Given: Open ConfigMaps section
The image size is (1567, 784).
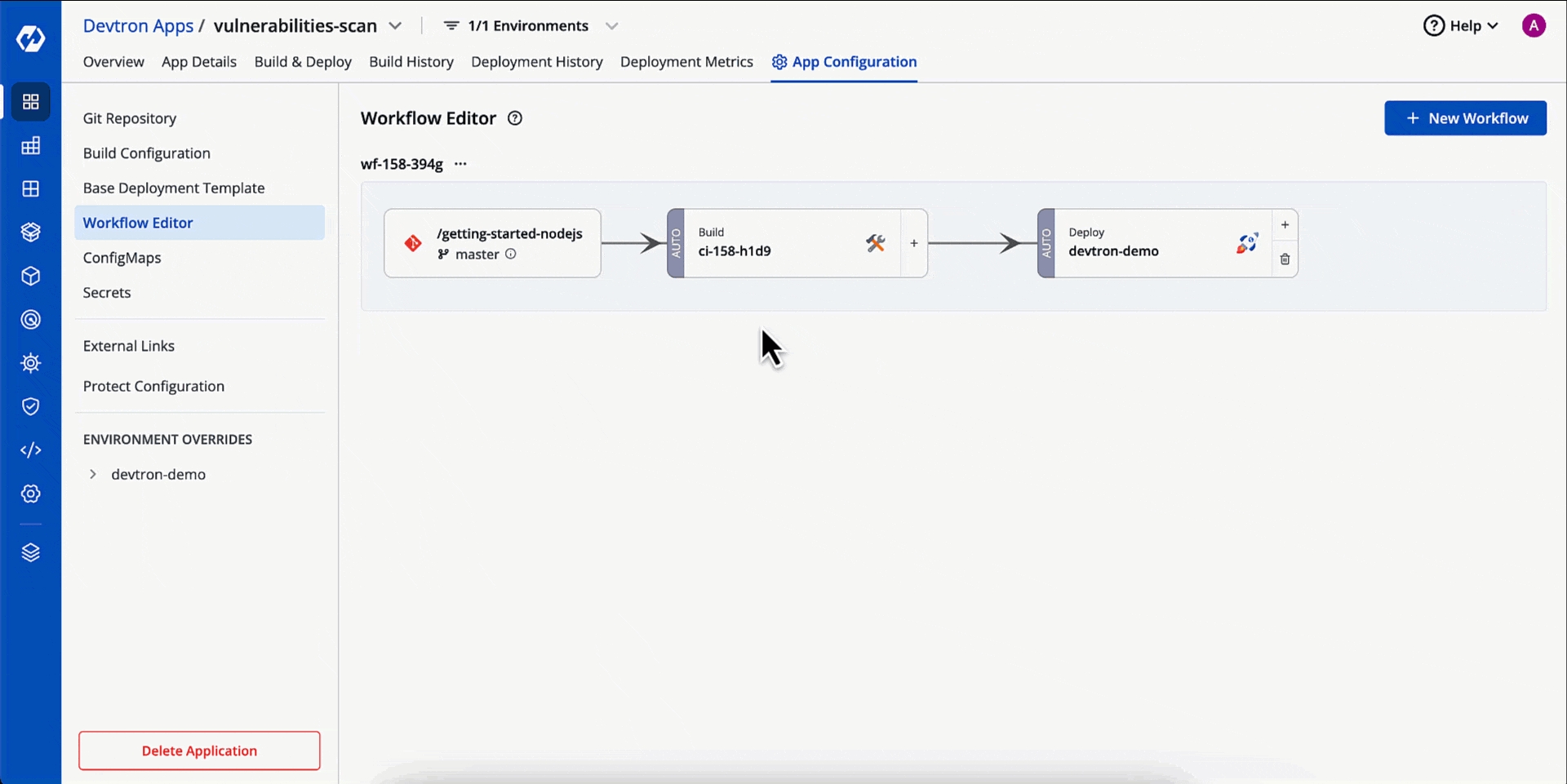Looking at the screenshot, I should coord(122,258).
